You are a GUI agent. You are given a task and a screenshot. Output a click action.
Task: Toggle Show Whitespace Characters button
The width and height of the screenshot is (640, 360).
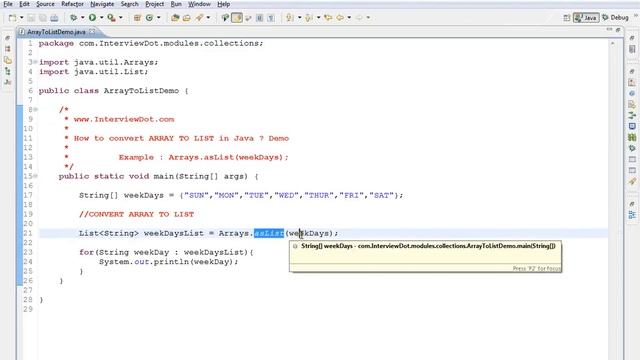click(271, 18)
